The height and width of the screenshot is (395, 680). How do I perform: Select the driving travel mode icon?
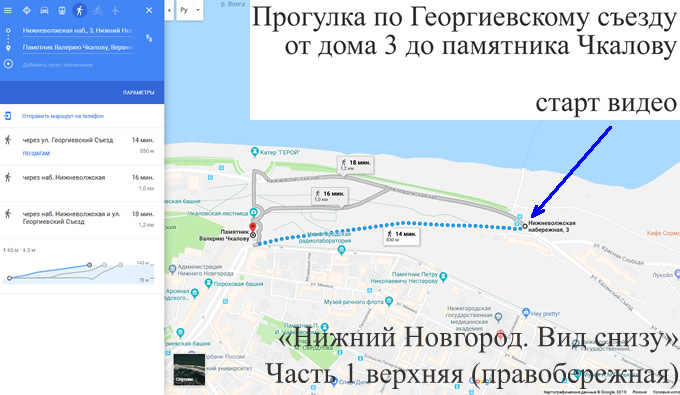click(x=44, y=10)
